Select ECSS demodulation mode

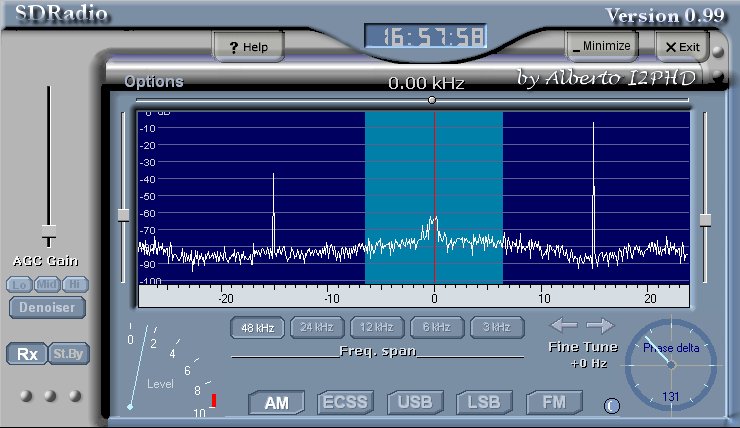(345, 403)
